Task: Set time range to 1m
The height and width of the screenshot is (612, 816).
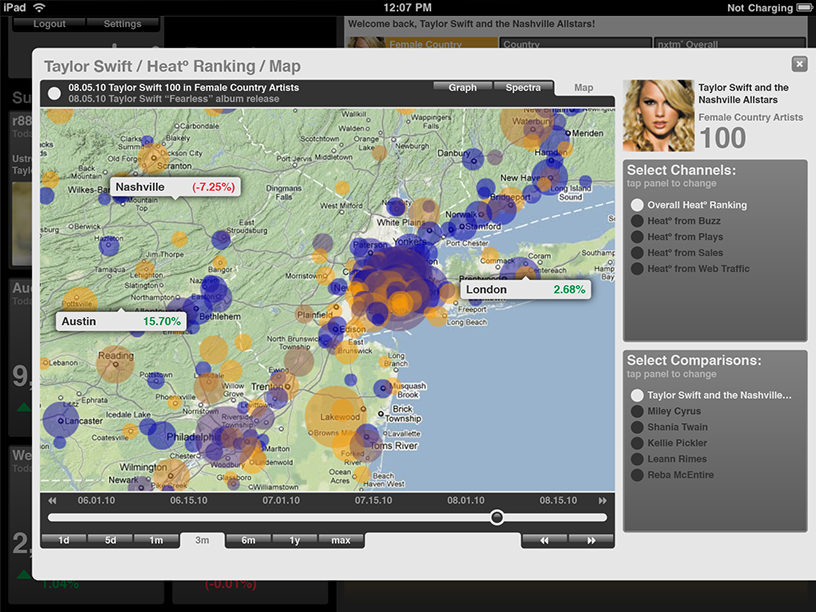Action: point(156,540)
